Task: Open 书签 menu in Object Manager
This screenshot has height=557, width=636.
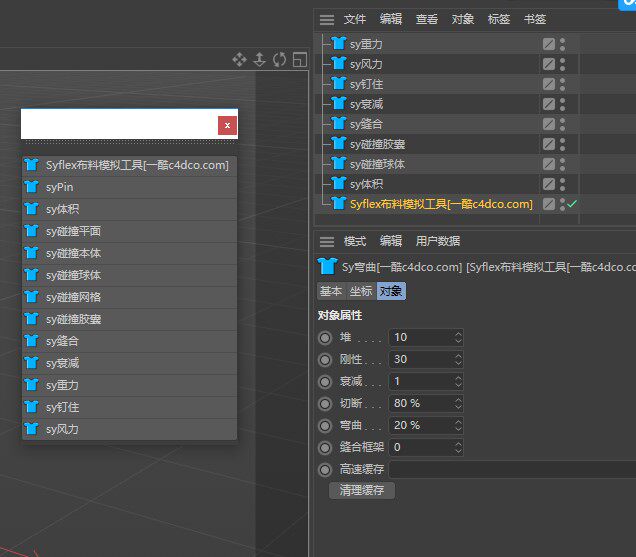Action: point(535,19)
